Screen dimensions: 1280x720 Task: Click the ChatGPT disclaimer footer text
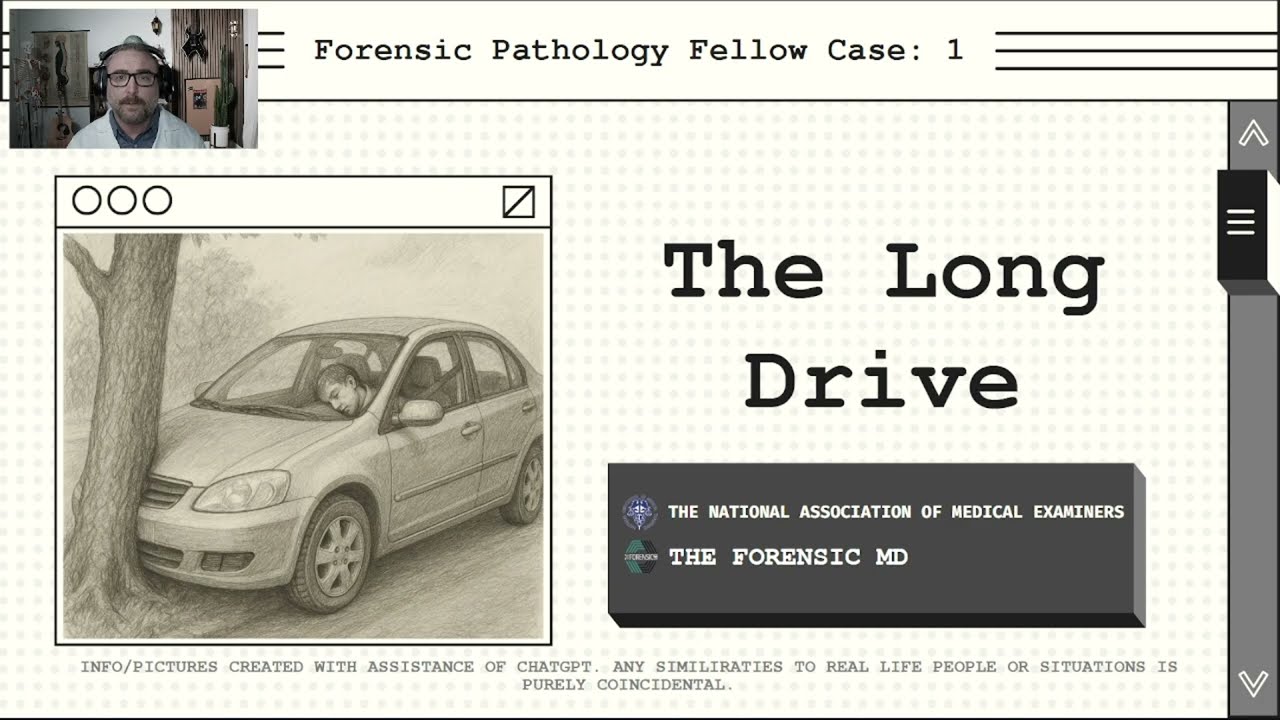pos(629,675)
